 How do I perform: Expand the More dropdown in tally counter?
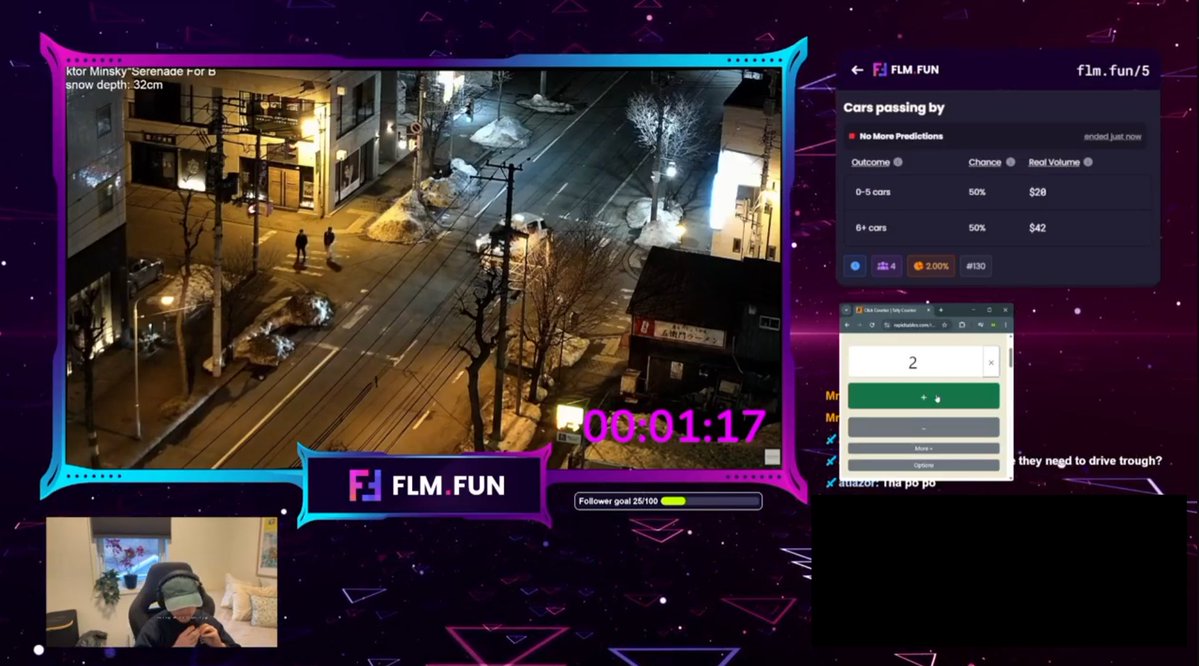pos(923,449)
